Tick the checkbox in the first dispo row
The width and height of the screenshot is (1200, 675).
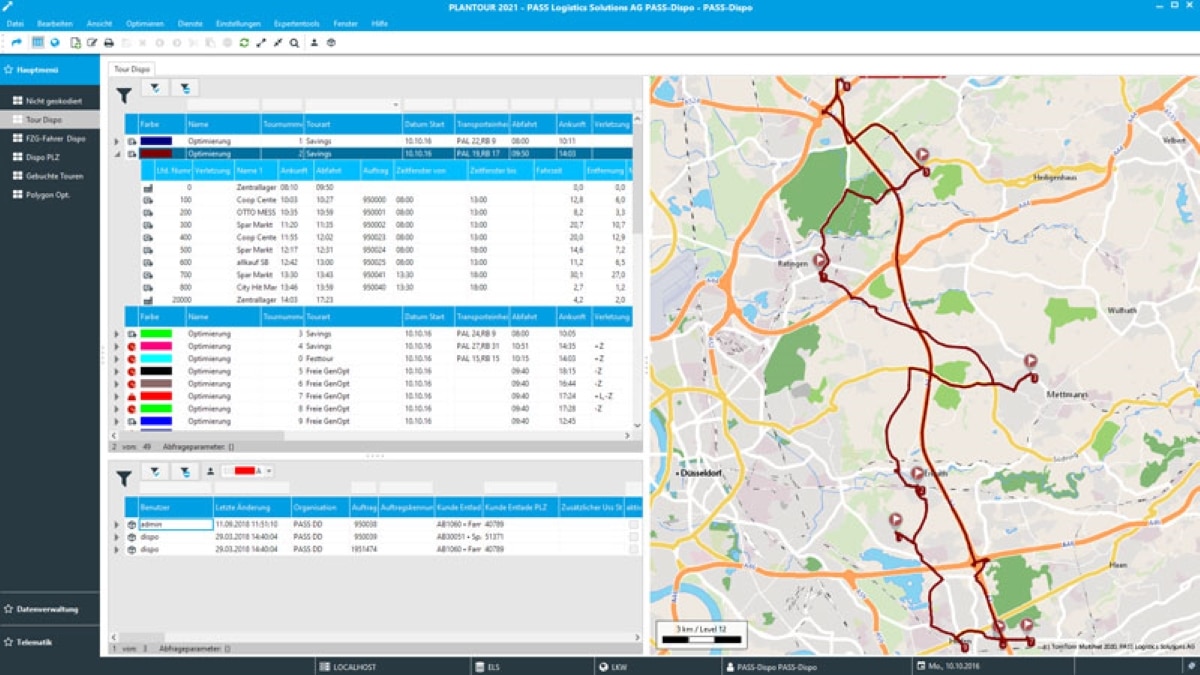pyautogui.click(x=633, y=537)
